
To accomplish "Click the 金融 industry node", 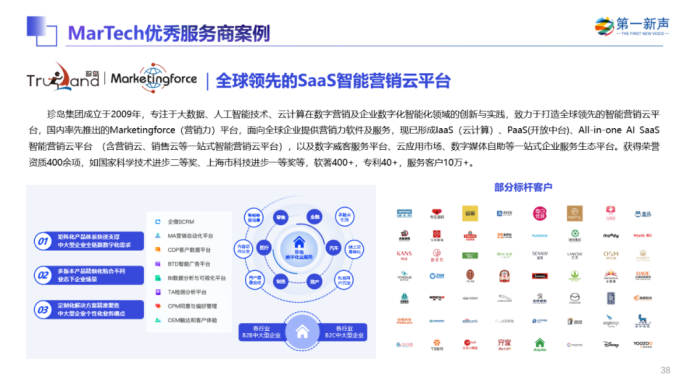I will (315, 217).
